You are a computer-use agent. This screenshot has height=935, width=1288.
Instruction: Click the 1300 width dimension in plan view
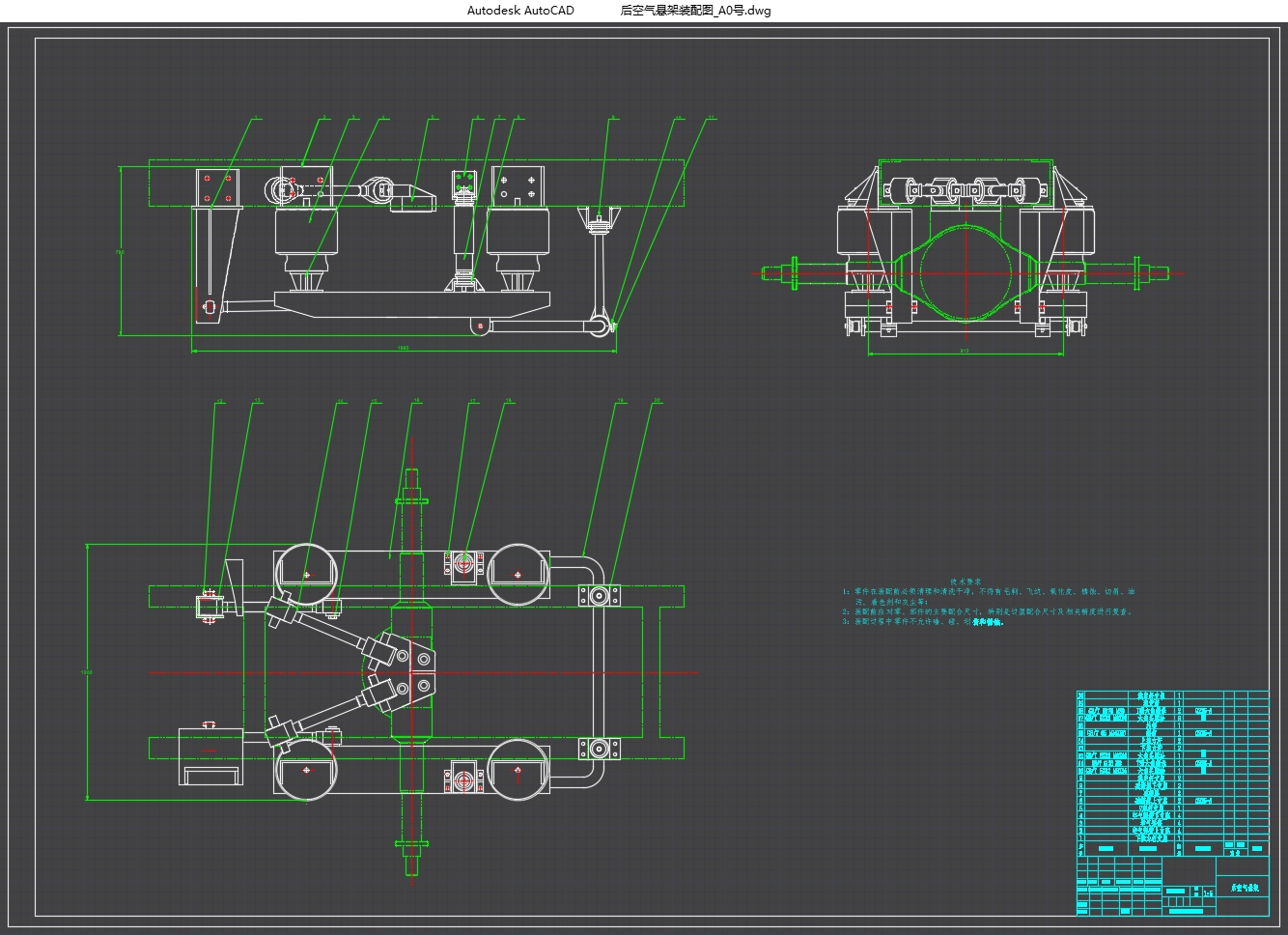coord(86,671)
